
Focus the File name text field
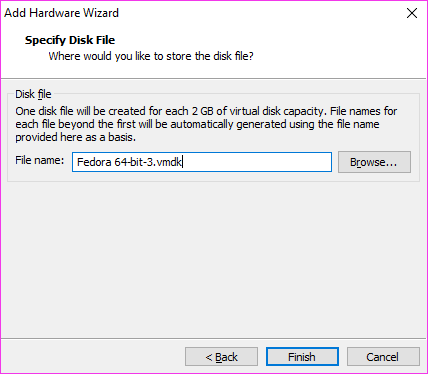click(202, 162)
